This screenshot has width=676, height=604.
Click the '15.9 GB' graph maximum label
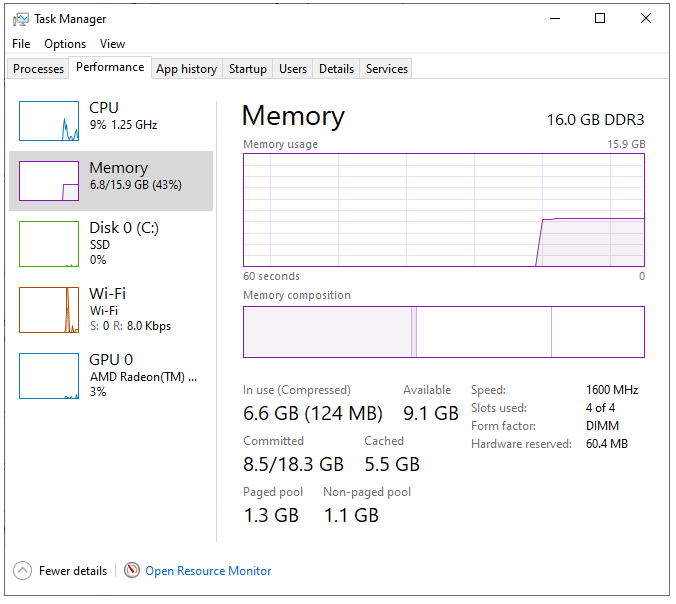coord(626,144)
